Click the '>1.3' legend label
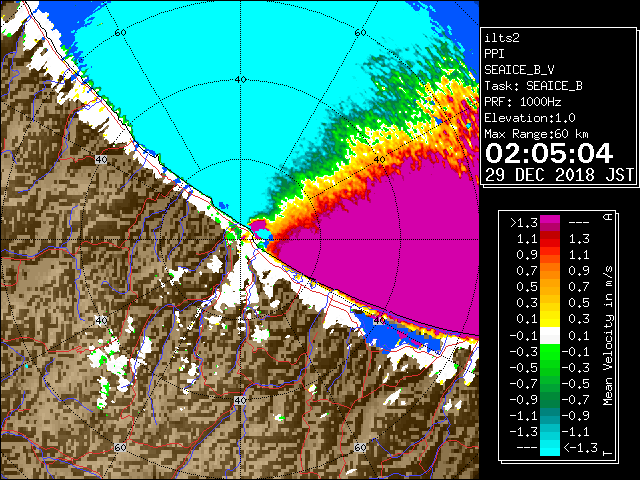This screenshot has width=640, height=480. pyautogui.click(x=524, y=223)
